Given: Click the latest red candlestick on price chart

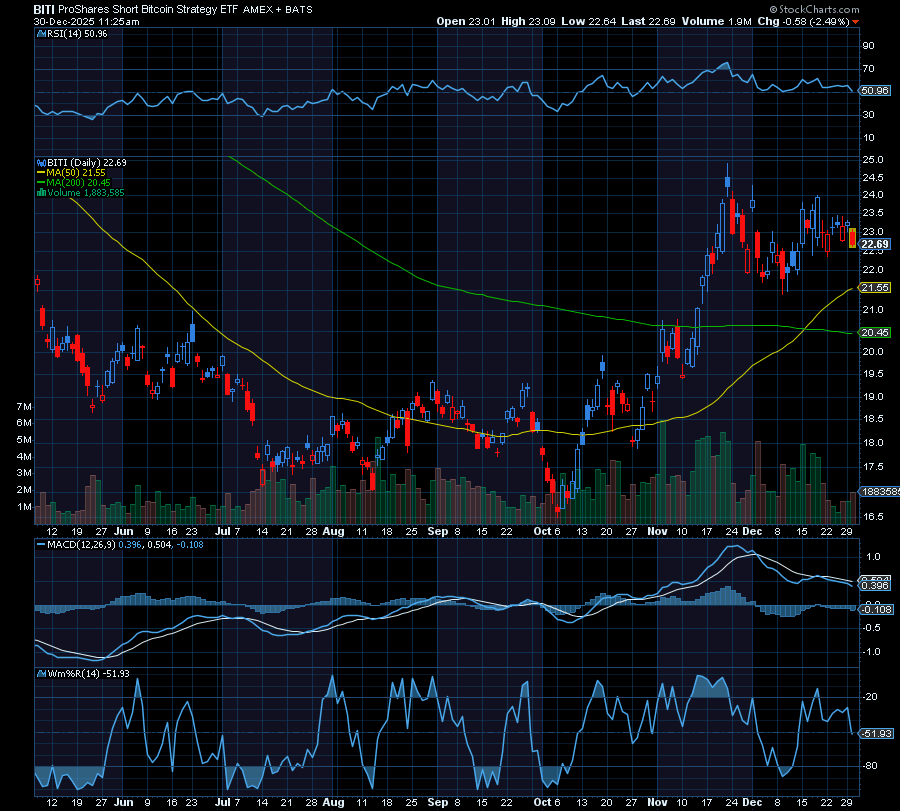Looking at the screenshot, I should coord(852,237).
